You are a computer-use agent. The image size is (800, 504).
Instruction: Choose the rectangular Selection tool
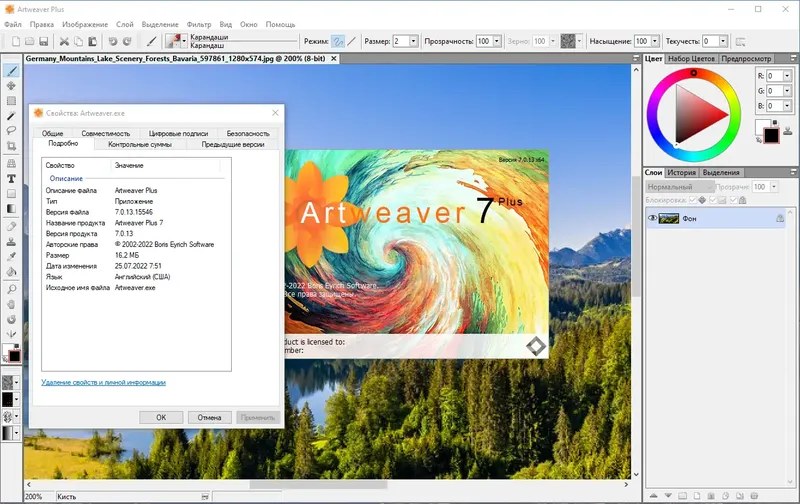pos(11,101)
